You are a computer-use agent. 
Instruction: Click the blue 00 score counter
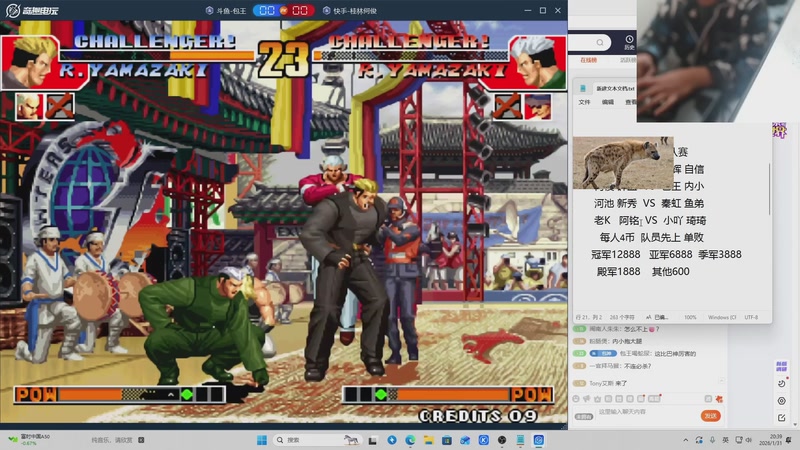pyautogui.click(x=267, y=11)
